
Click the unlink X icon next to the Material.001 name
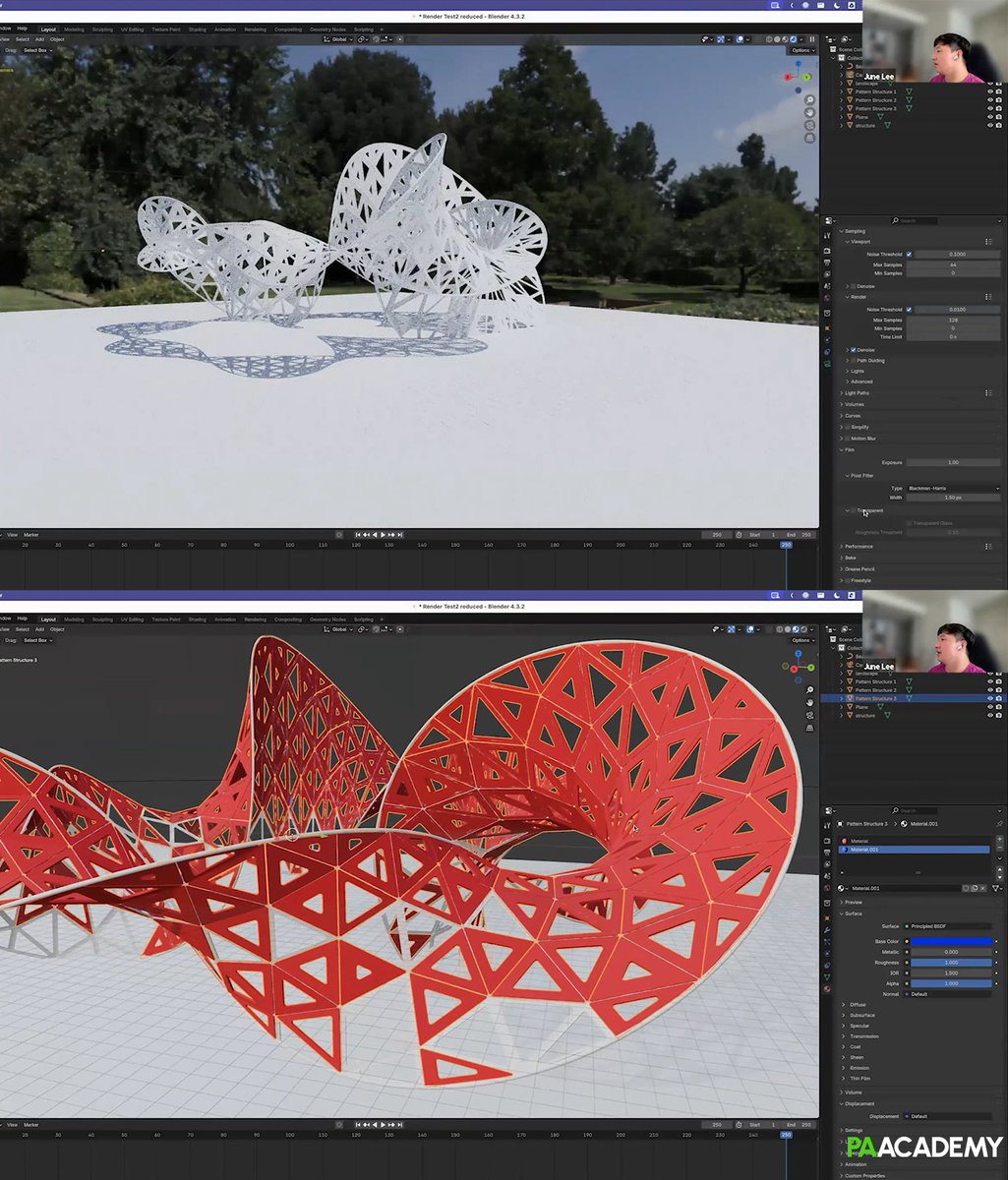[983, 888]
